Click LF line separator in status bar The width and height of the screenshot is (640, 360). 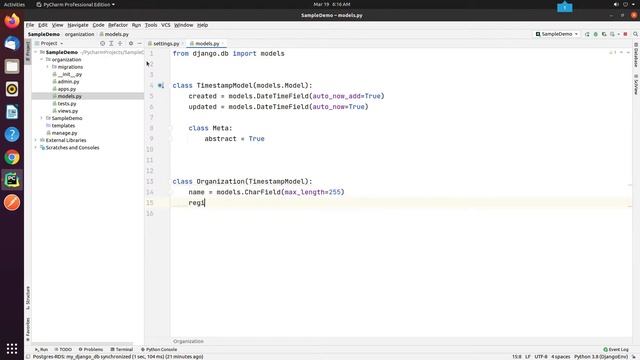click(528, 357)
